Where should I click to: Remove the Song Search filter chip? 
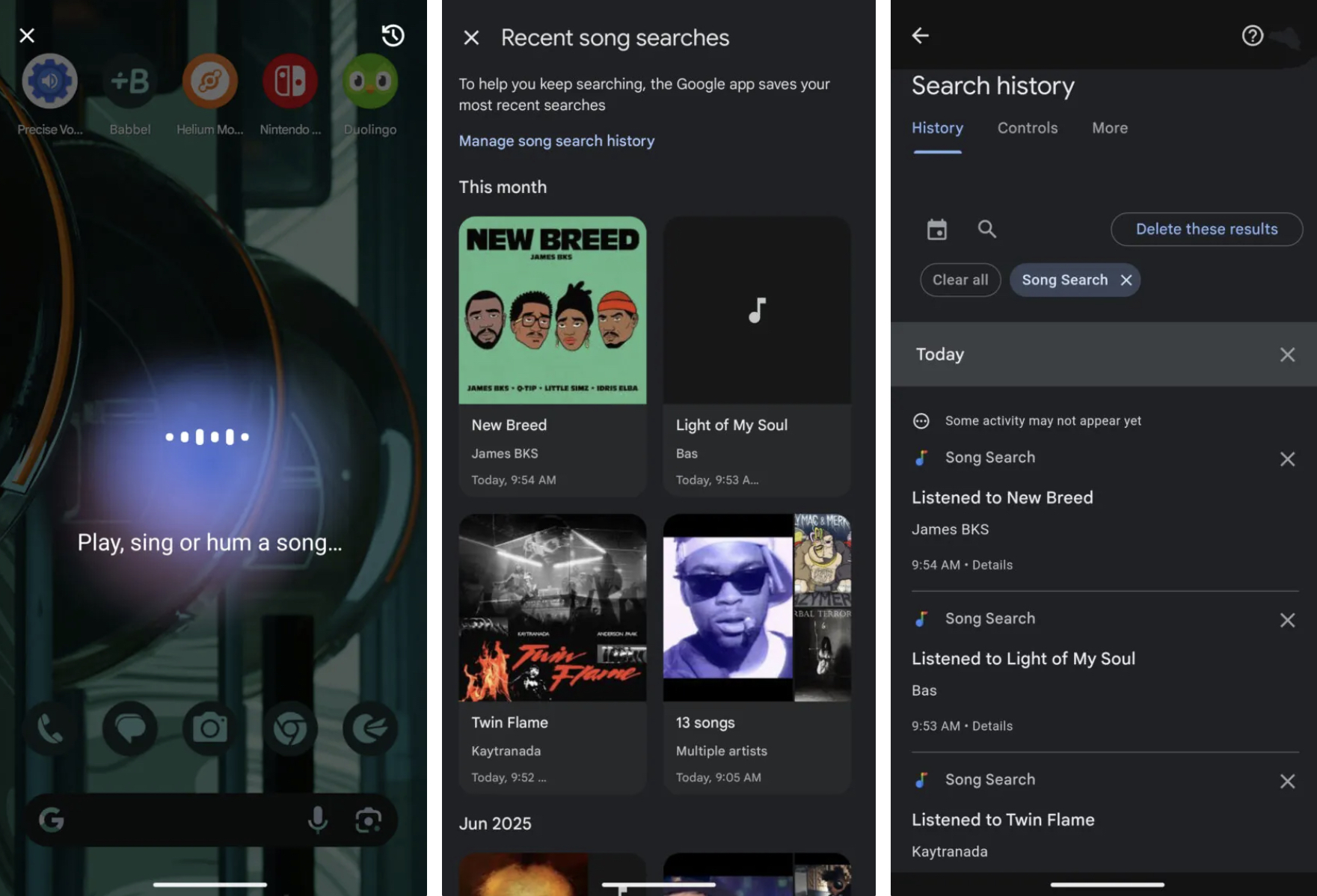click(x=1126, y=280)
